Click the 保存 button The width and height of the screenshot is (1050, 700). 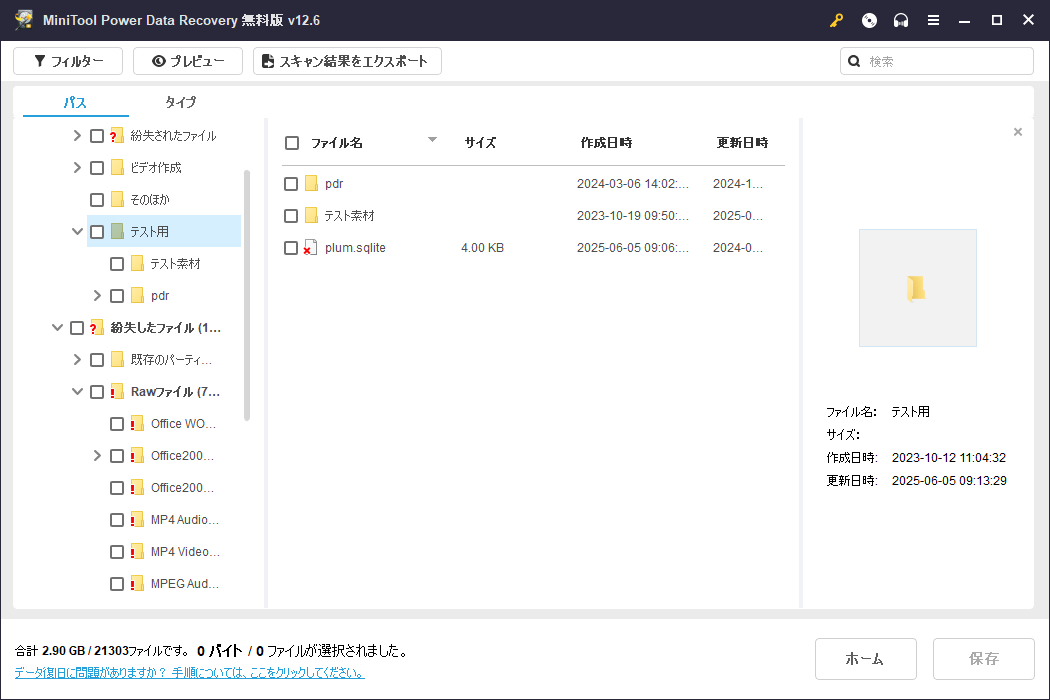[x=983, y=658]
